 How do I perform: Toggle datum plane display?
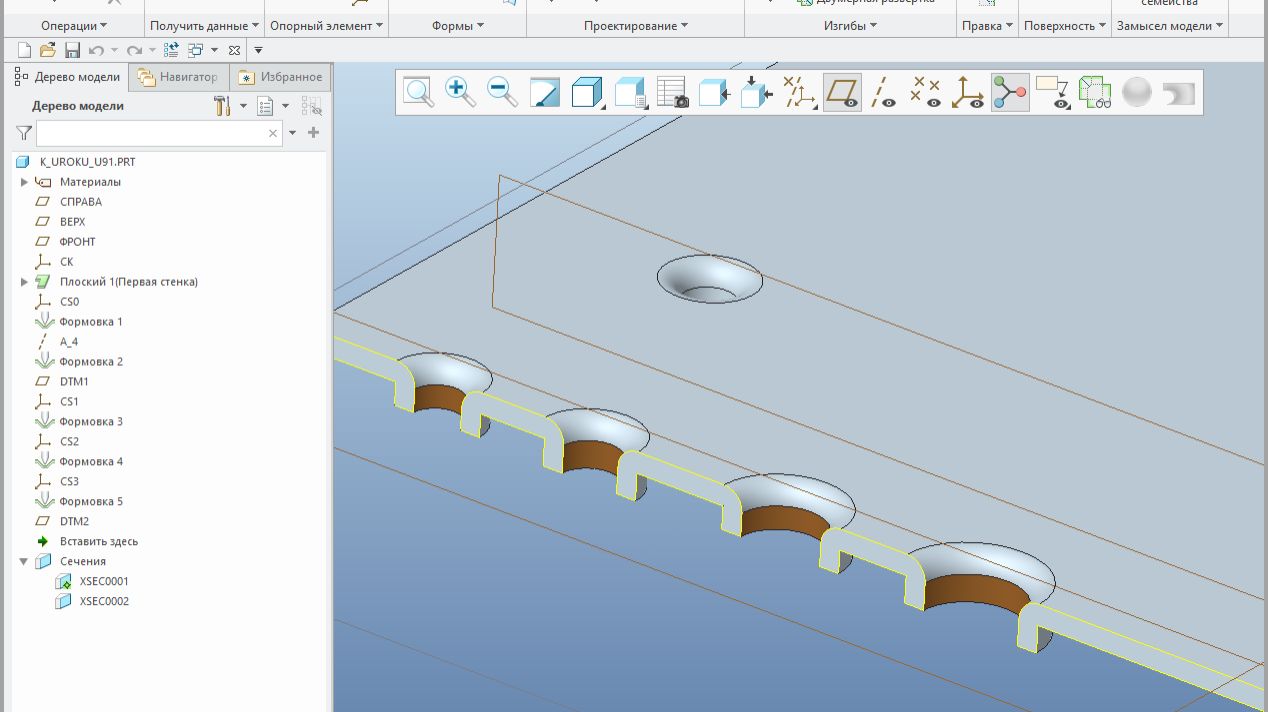click(x=842, y=93)
